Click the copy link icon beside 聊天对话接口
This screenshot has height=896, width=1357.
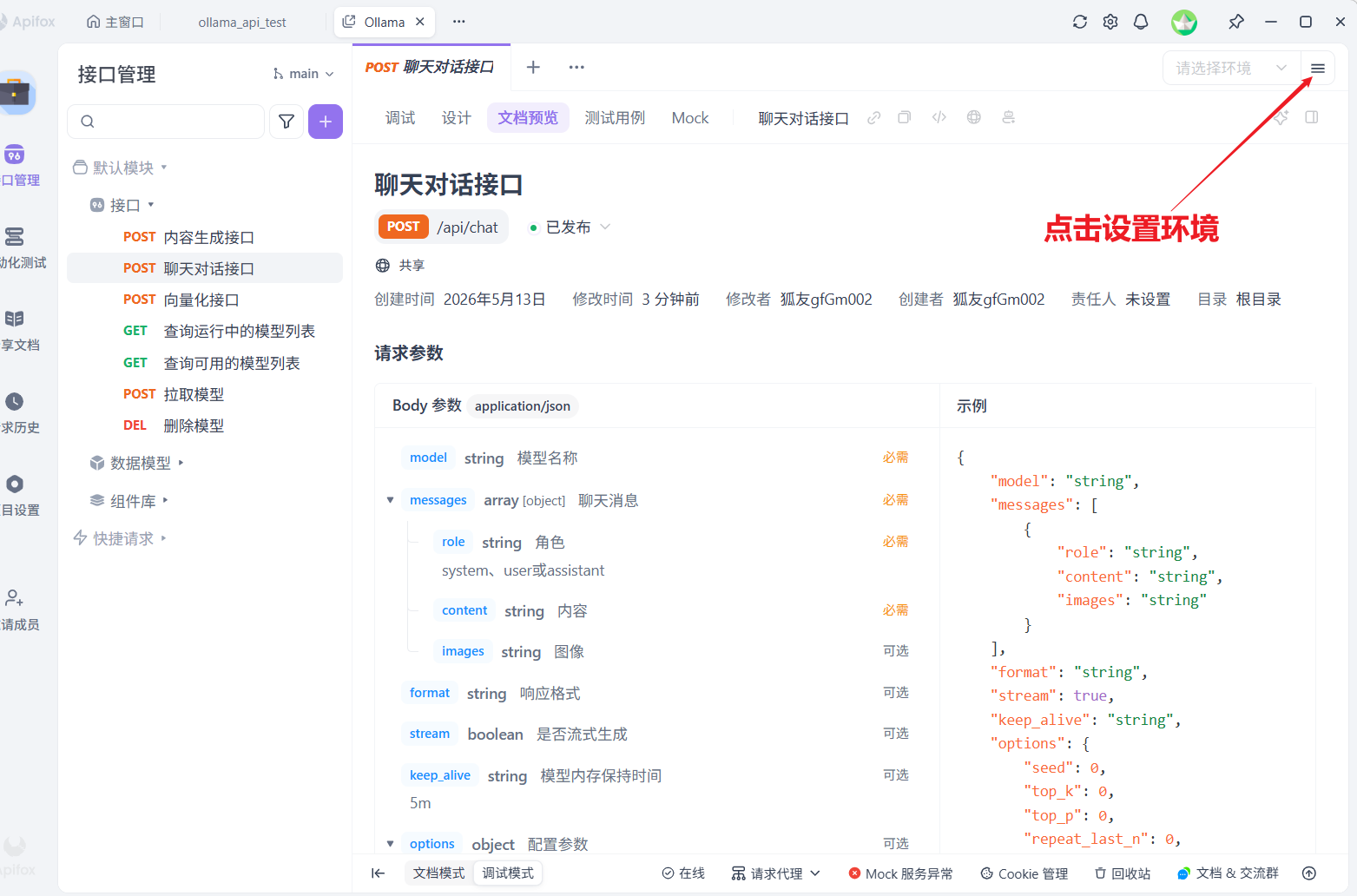tap(874, 117)
